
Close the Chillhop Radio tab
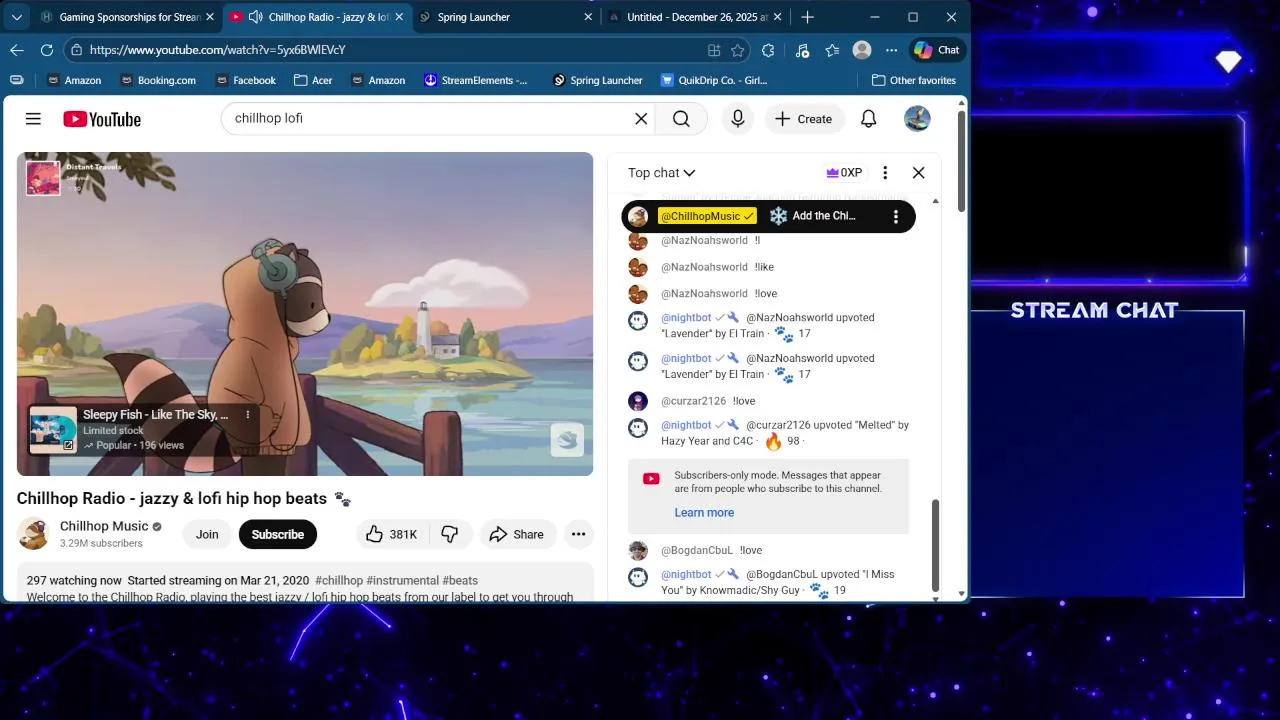point(399,17)
